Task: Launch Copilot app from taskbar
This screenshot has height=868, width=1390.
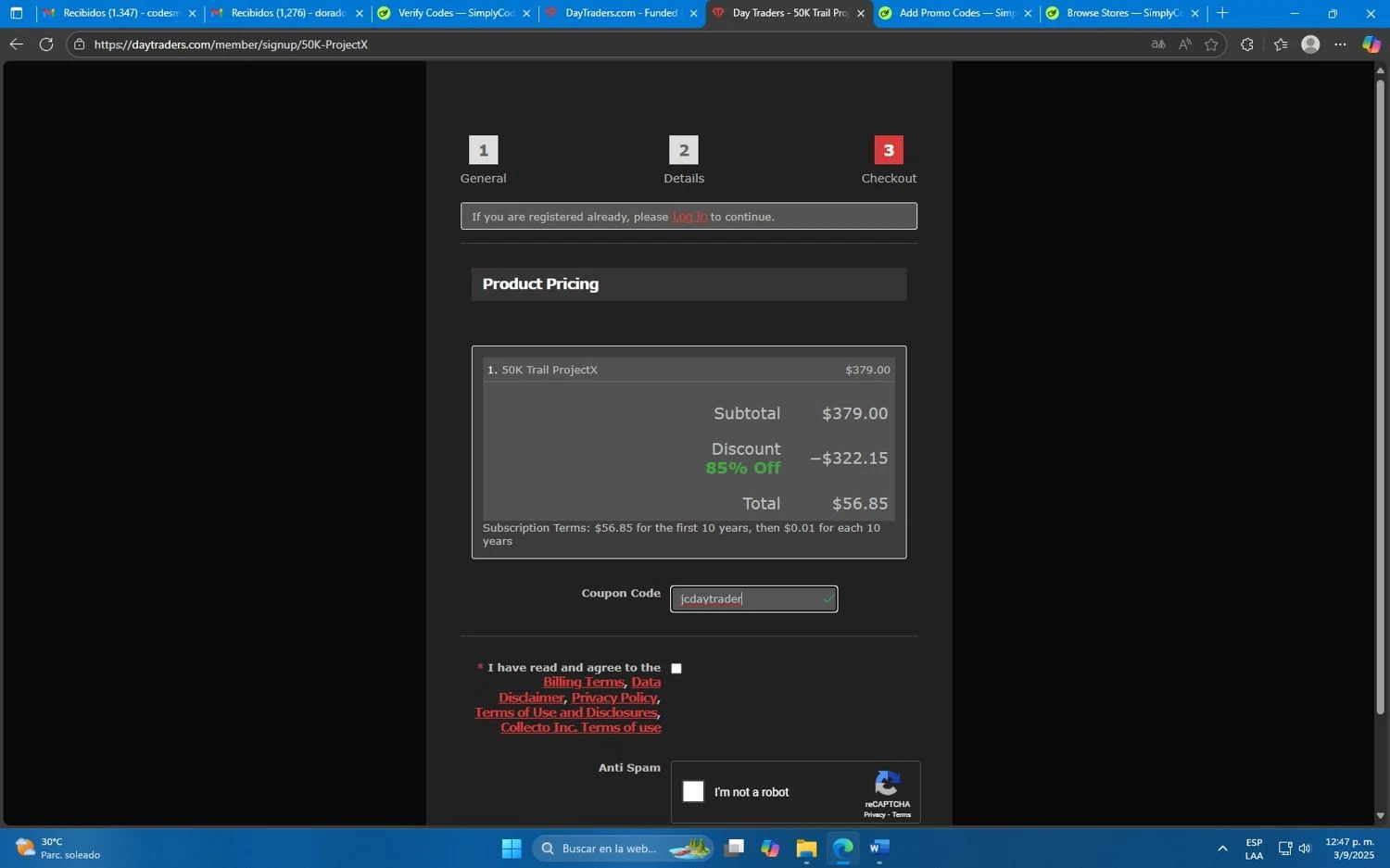Action: 770,848
